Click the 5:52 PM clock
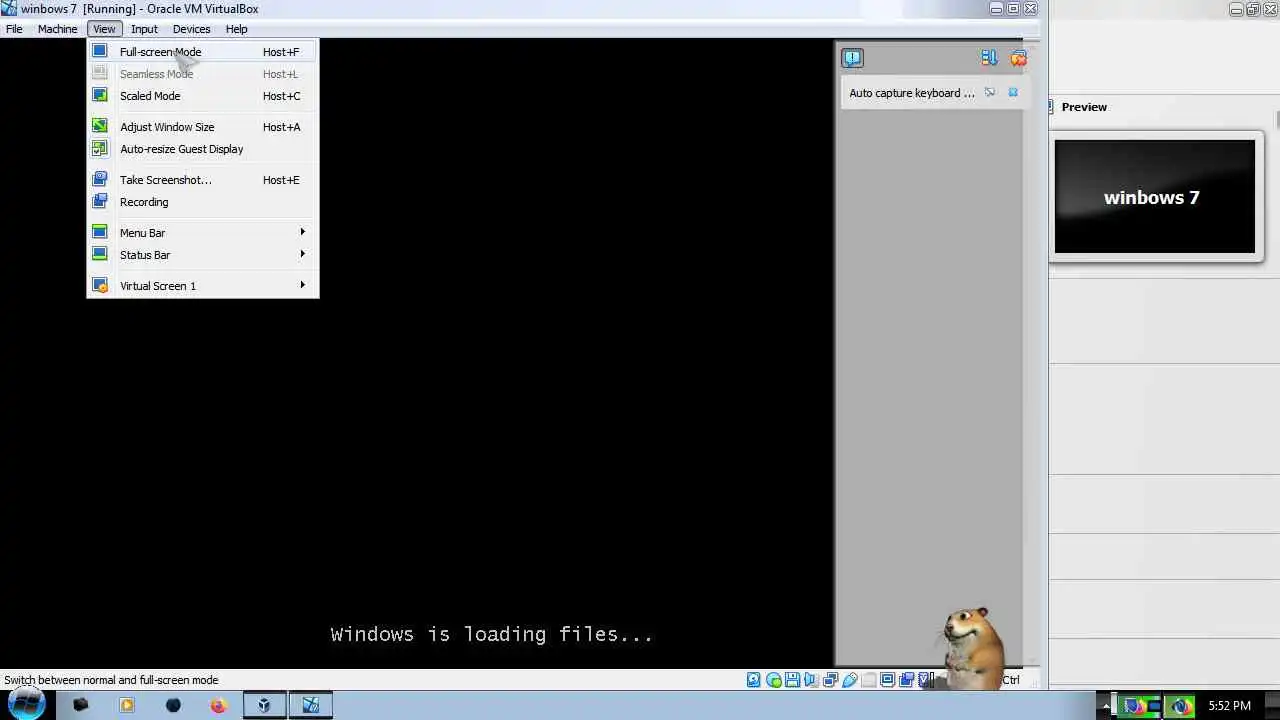The height and width of the screenshot is (720, 1280). point(1229,706)
